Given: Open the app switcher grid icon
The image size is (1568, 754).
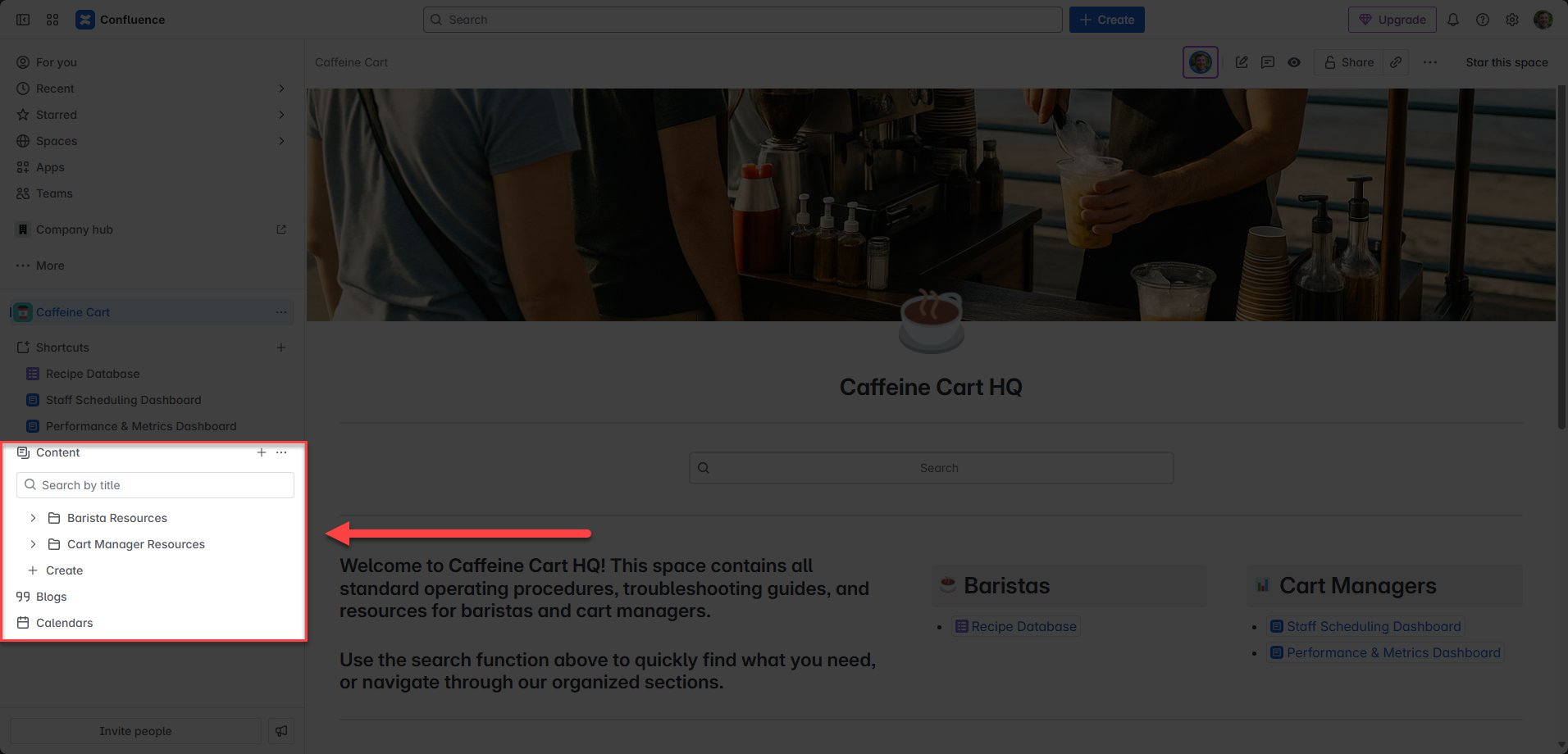Looking at the screenshot, I should pyautogui.click(x=52, y=20).
